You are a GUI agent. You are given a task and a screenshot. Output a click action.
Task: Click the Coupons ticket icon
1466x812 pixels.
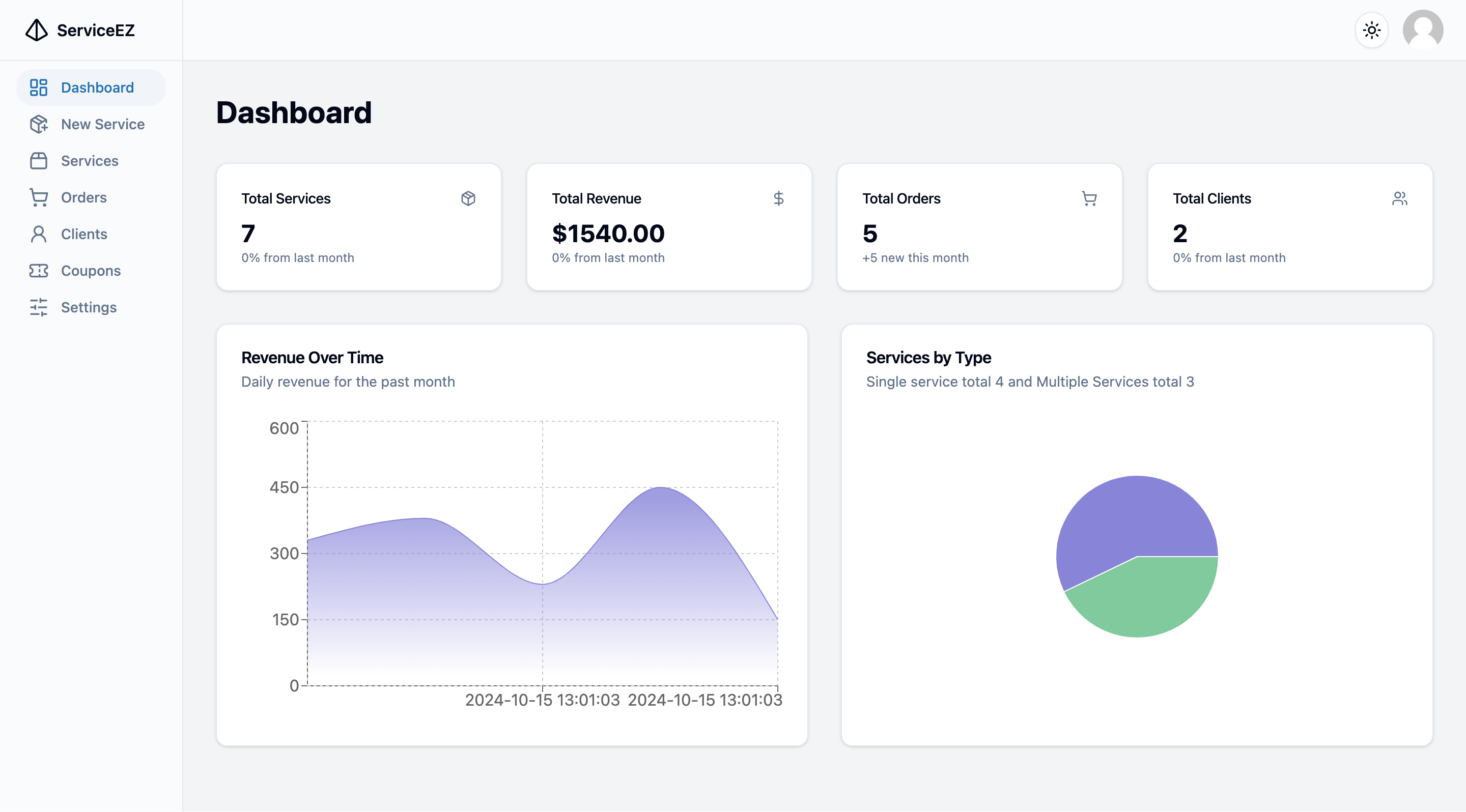tap(39, 271)
